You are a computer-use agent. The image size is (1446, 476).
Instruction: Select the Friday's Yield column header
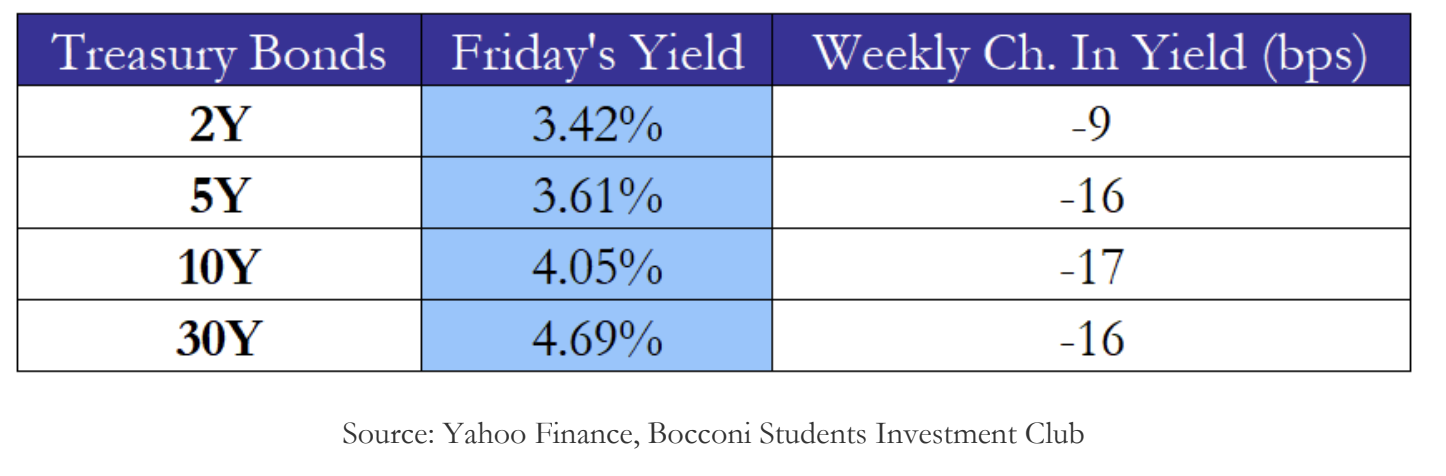pyautogui.click(x=597, y=53)
